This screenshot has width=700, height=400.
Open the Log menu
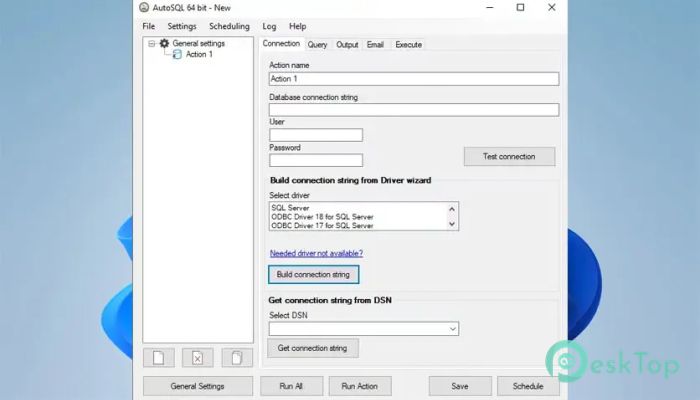pos(269,26)
